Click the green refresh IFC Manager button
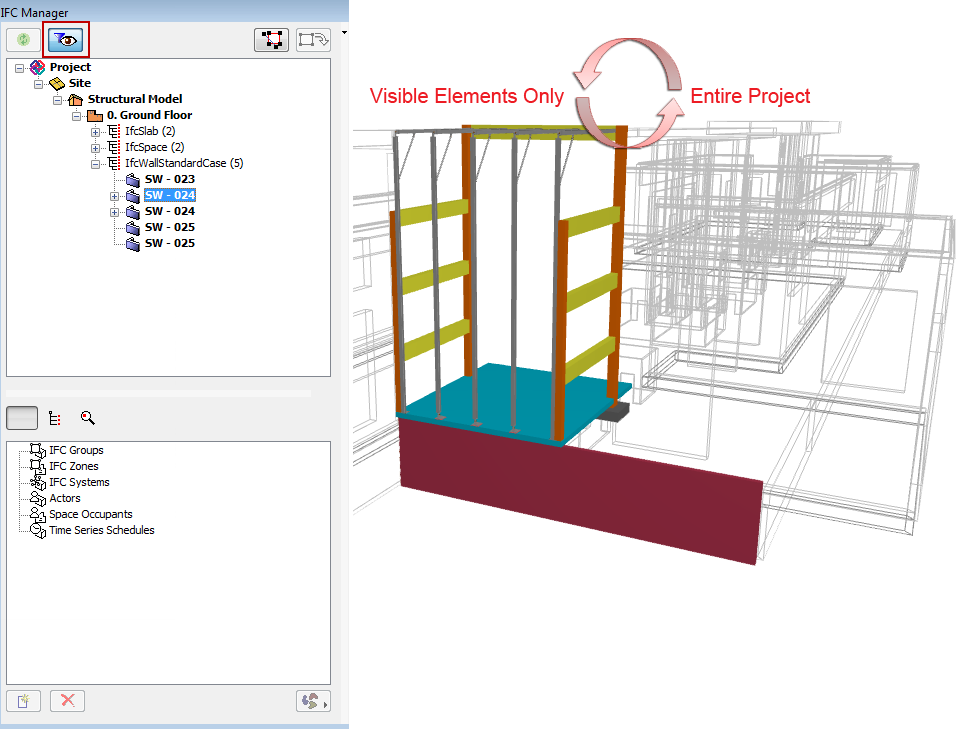The height and width of the screenshot is (736, 967). coord(23,40)
